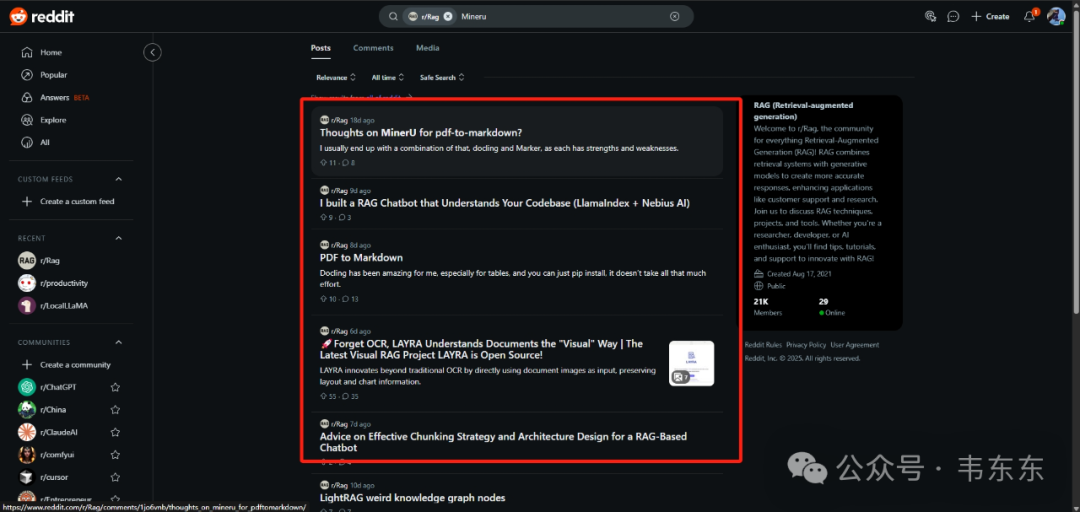Click r/Rag label above MinerU post
This screenshot has height=512, width=1080.
(x=340, y=121)
